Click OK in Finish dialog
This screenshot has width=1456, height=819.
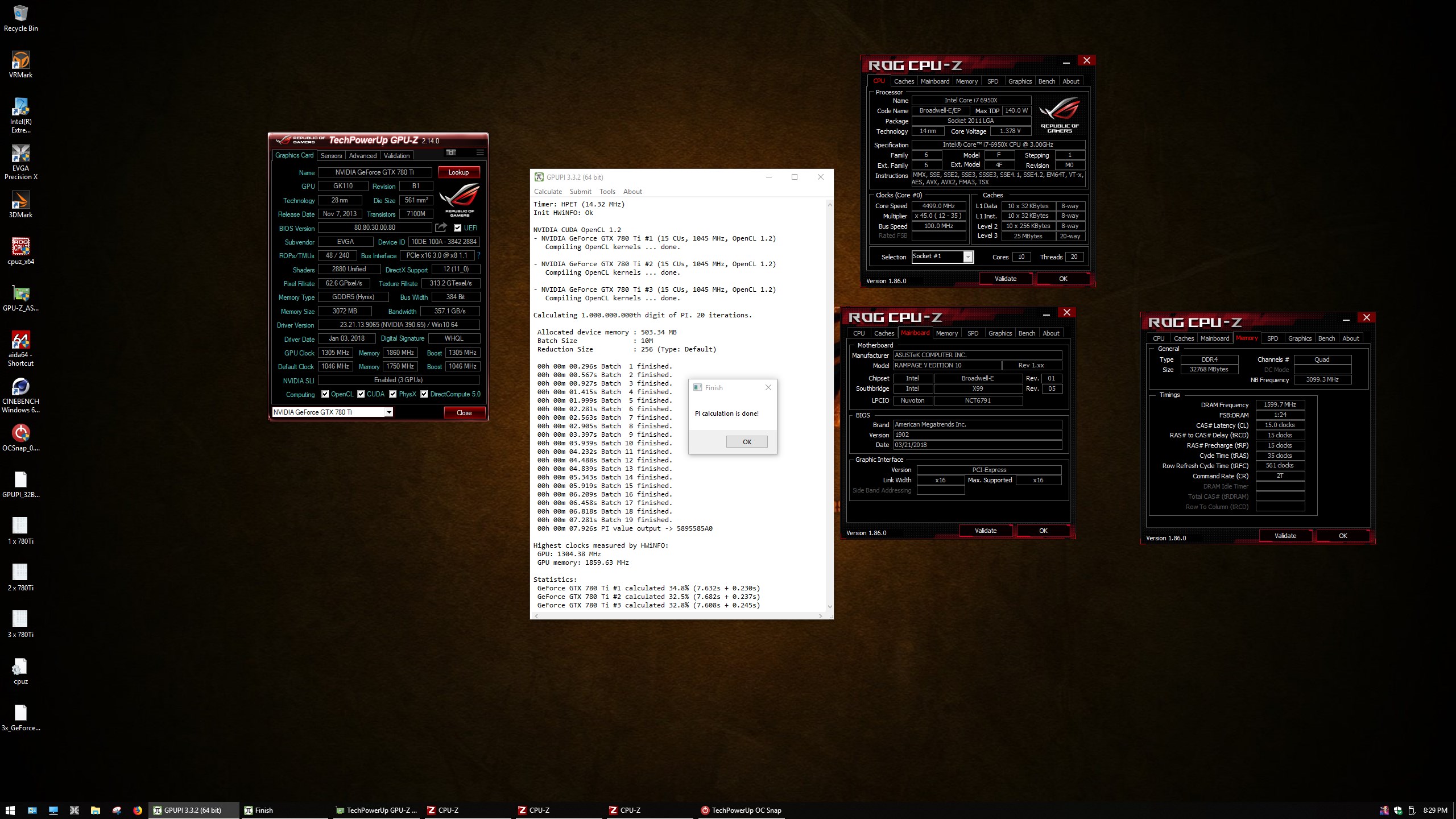click(747, 442)
